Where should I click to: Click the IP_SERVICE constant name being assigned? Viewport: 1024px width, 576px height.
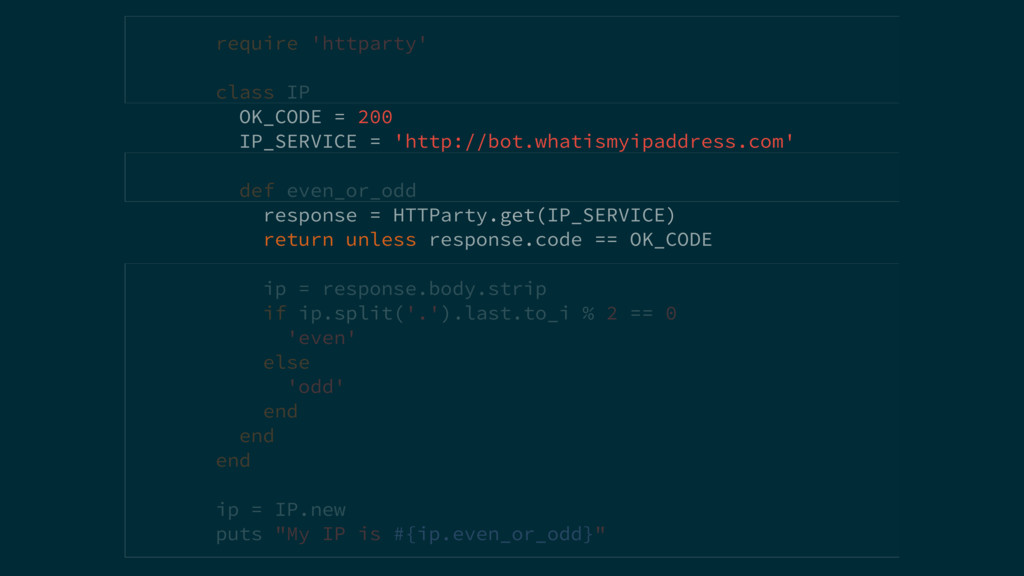click(x=298, y=141)
